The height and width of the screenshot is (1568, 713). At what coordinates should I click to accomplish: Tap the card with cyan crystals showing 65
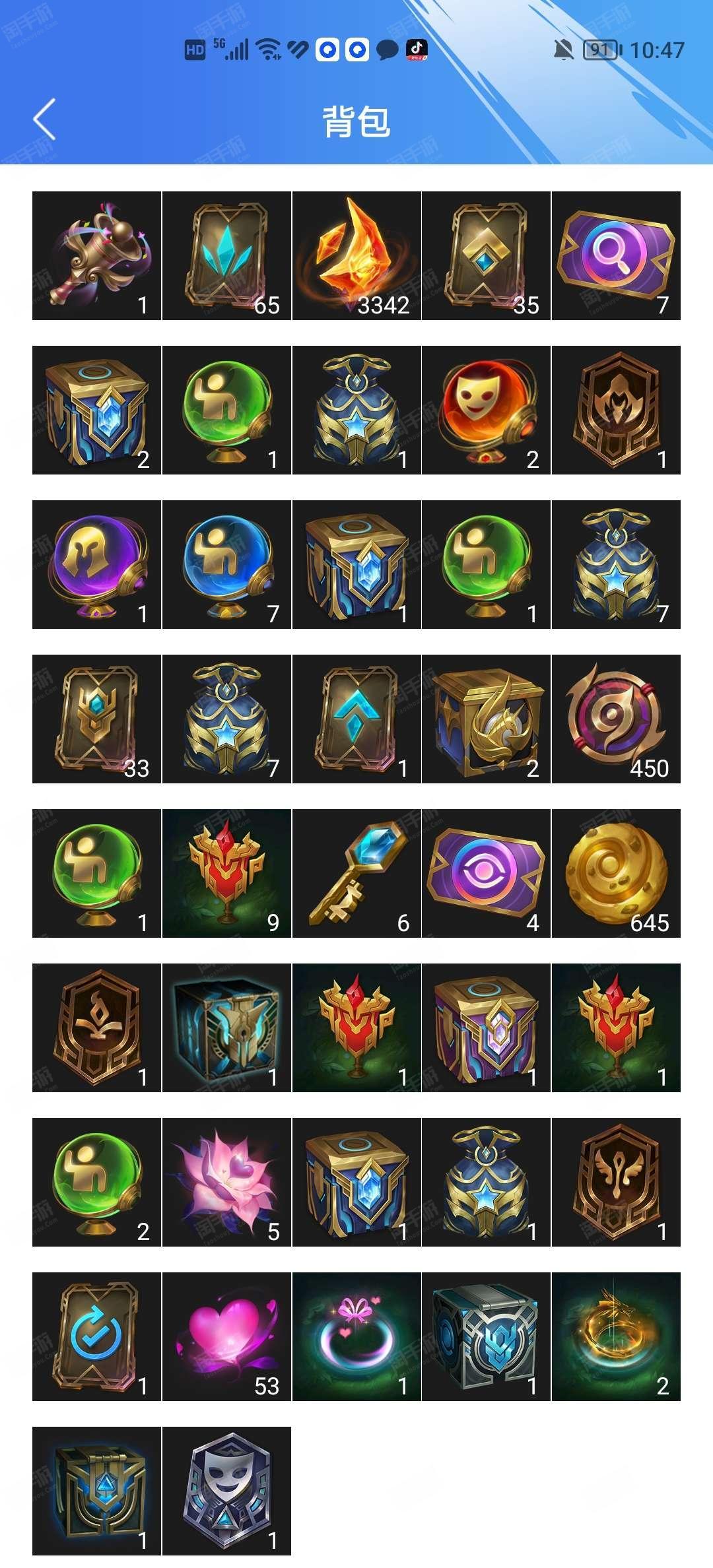[226, 256]
